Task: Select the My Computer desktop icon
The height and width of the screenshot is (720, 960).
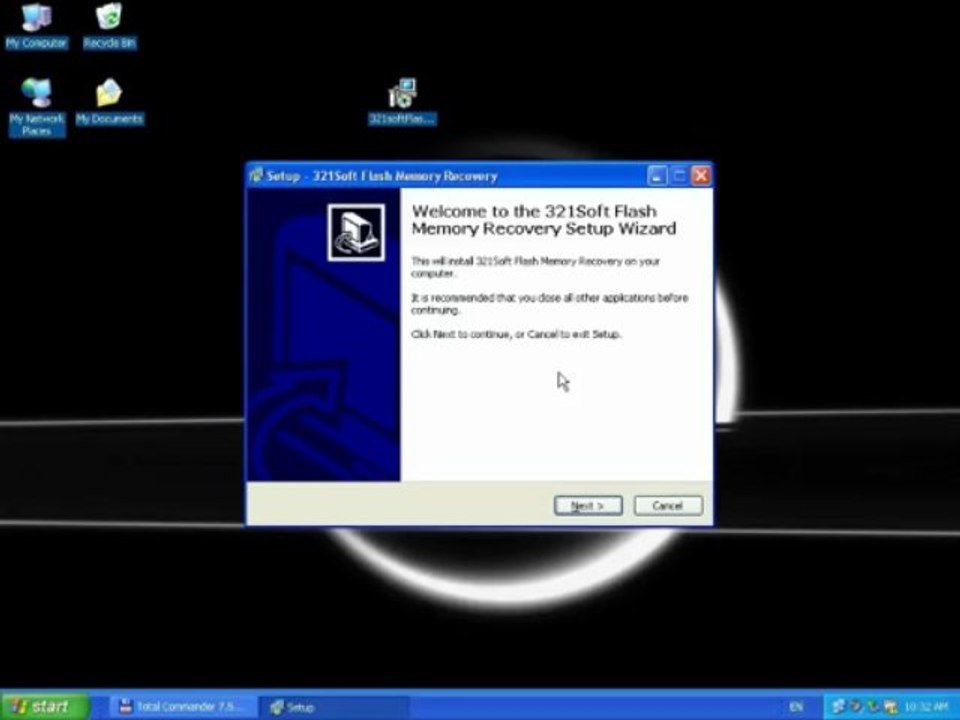Action: tap(36, 26)
